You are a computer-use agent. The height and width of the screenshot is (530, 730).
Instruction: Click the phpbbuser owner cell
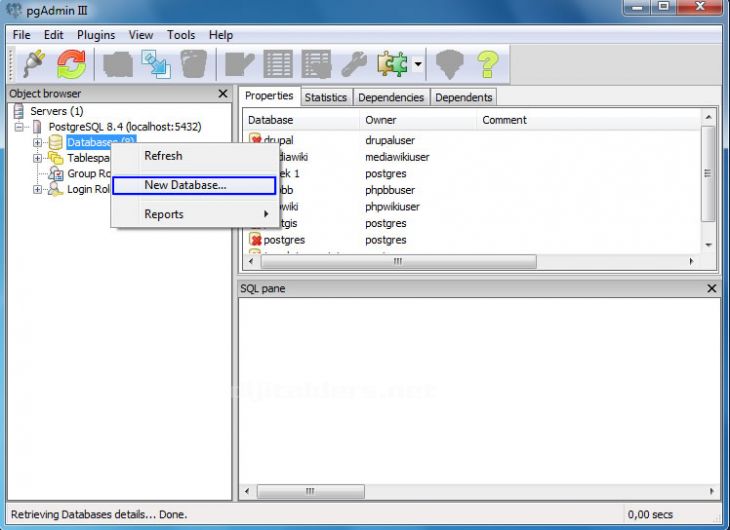tap(390, 190)
